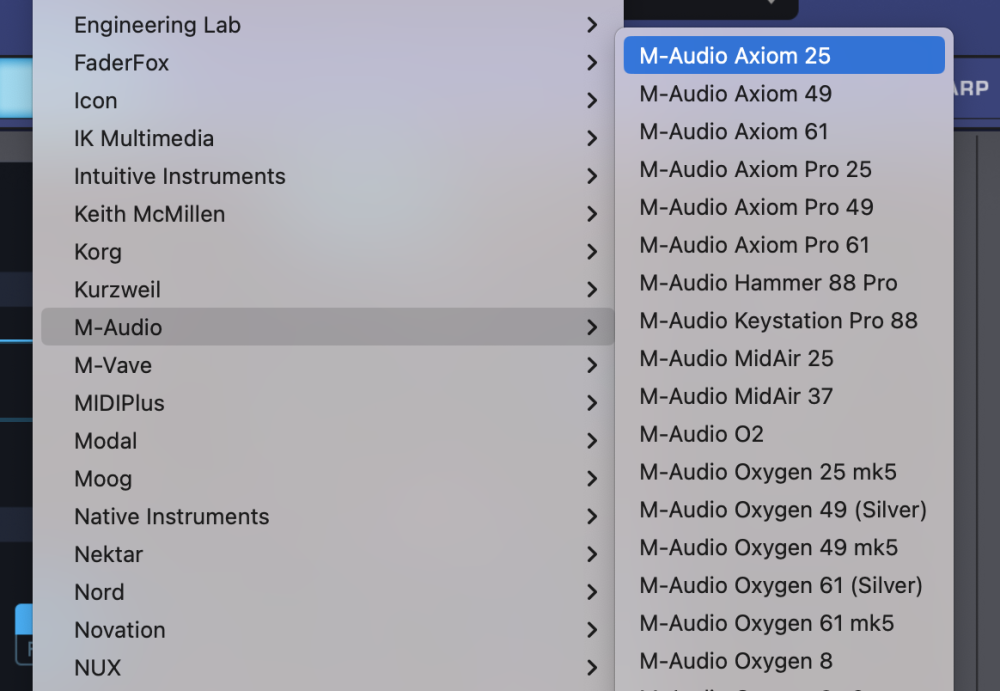Pick M-Audio Axiom Pro 61
This screenshot has width=1000, height=691.
[754, 245]
